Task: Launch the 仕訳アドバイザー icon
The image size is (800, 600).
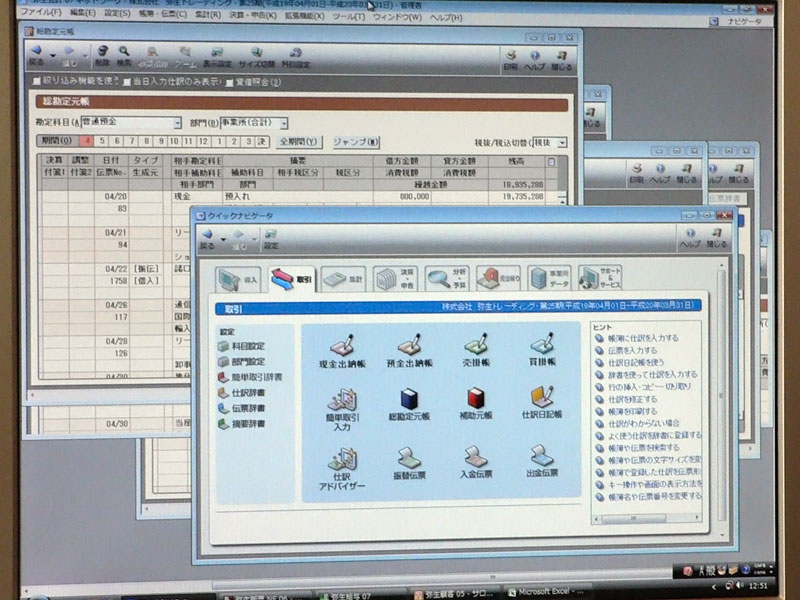Action: (x=342, y=469)
